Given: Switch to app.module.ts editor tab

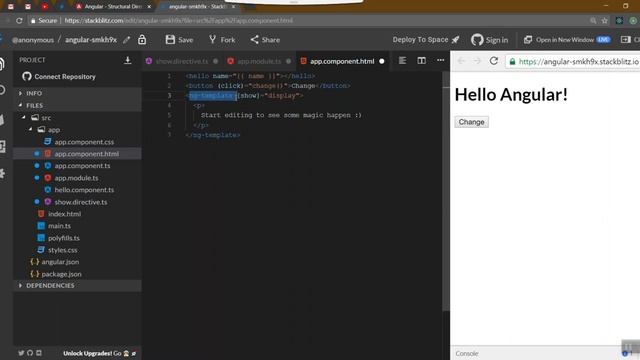Looking at the screenshot, I should (259, 61).
